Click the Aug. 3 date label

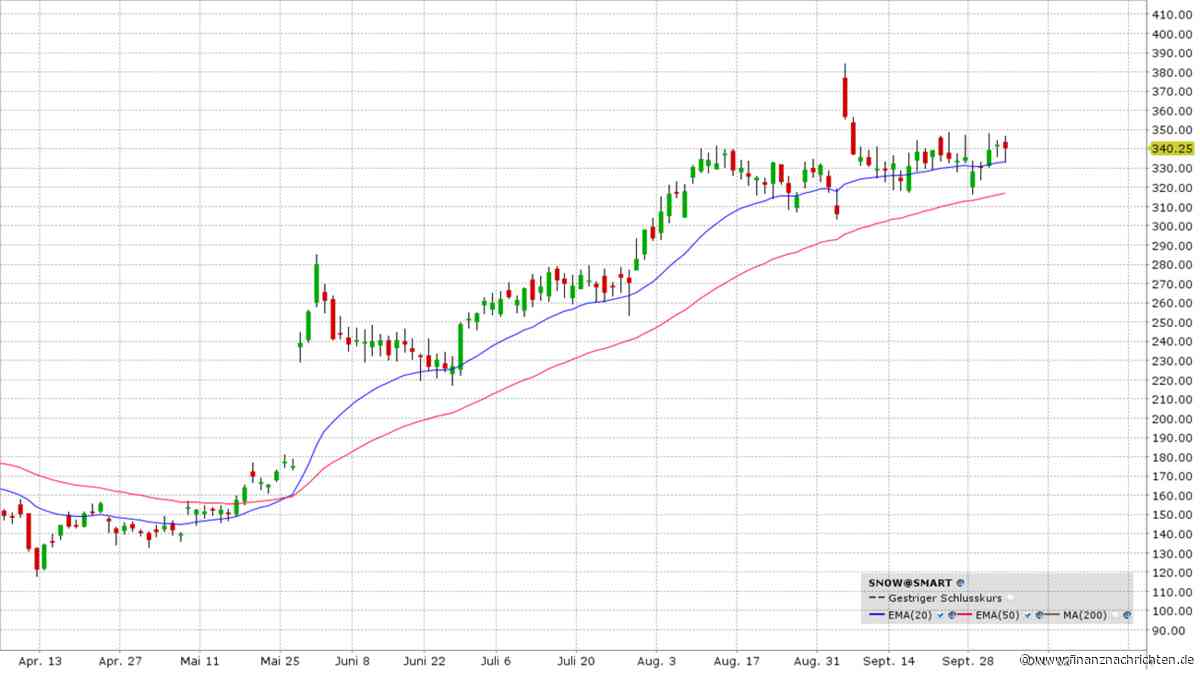(x=656, y=661)
